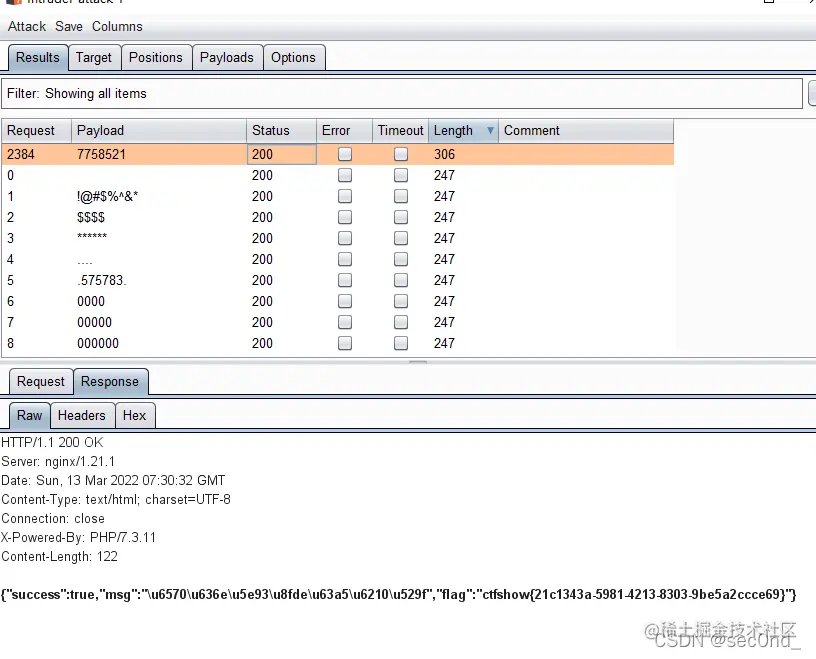This screenshot has height=659, width=816.
Task: Select payload !@#$%^&* row
Action: [x=337, y=196]
